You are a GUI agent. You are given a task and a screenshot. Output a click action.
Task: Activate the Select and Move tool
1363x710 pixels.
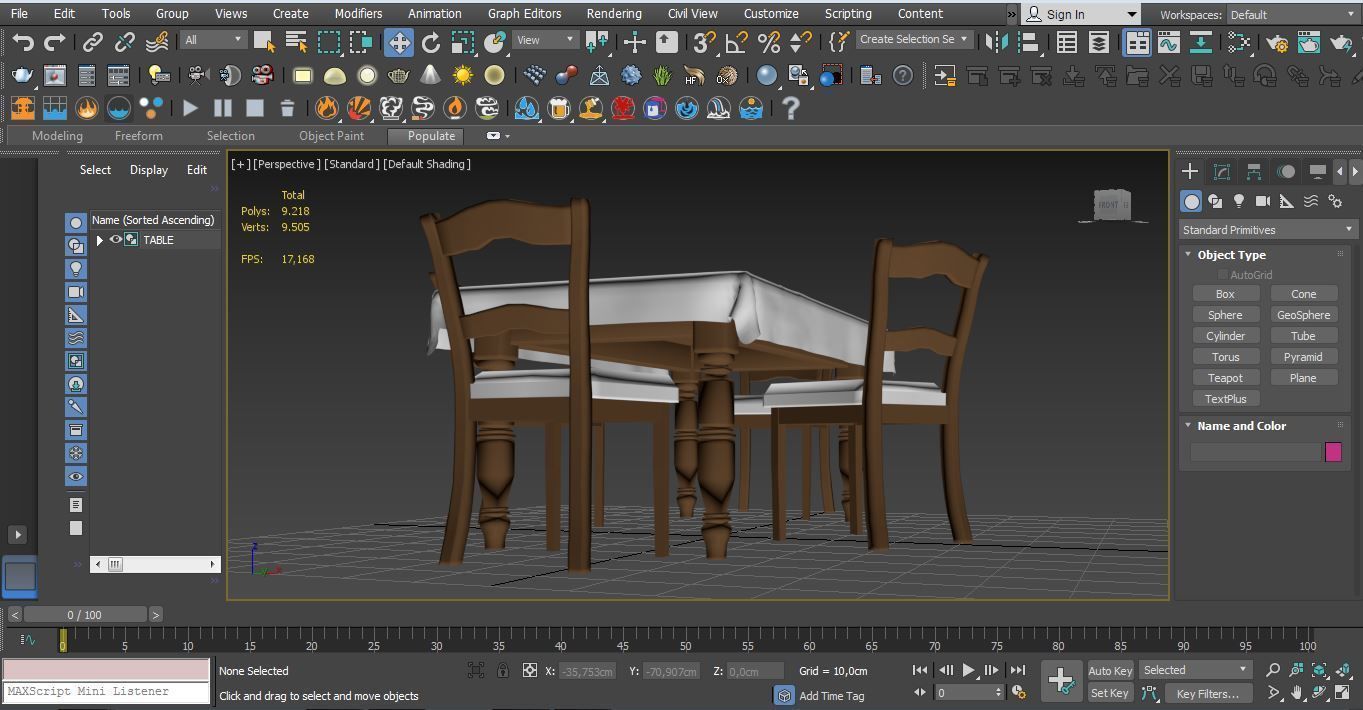pyautogui.click(x=399, y=42)
